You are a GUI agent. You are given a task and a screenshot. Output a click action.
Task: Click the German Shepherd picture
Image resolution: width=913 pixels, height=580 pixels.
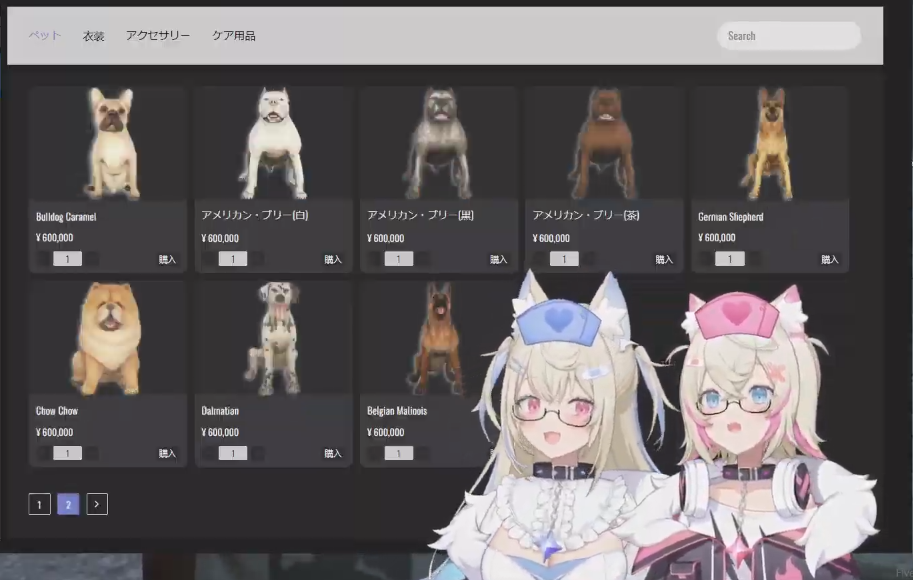click(x=770, y=143)
